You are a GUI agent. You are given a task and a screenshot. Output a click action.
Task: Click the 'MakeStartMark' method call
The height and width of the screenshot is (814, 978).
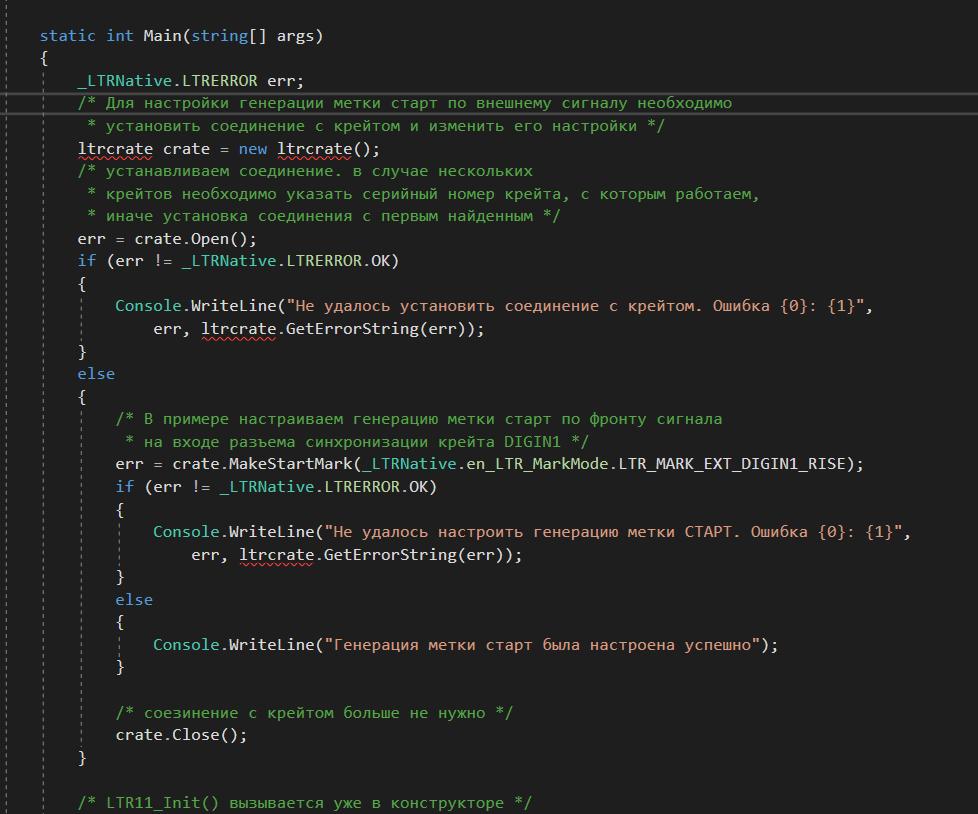pos(291,464)
